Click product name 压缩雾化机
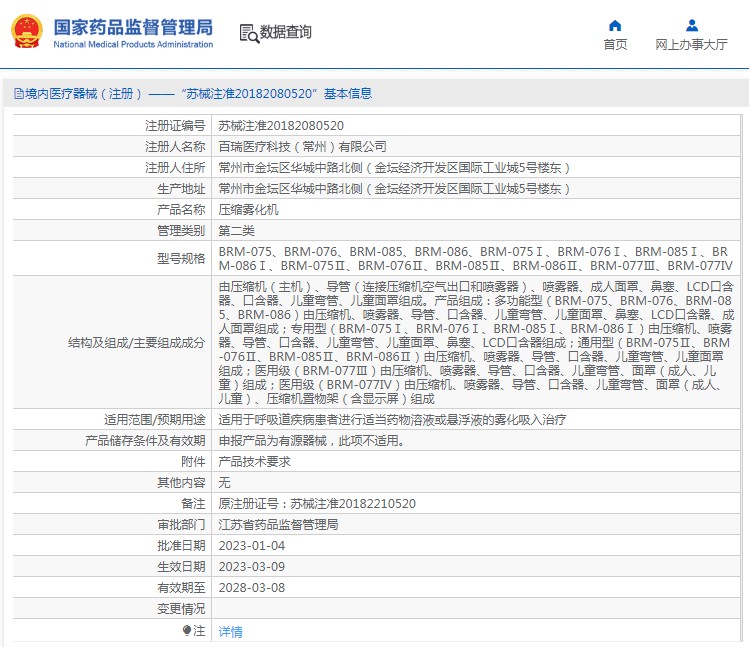The height and width of the screenshot is (647, 749). [x=248, y=210]
